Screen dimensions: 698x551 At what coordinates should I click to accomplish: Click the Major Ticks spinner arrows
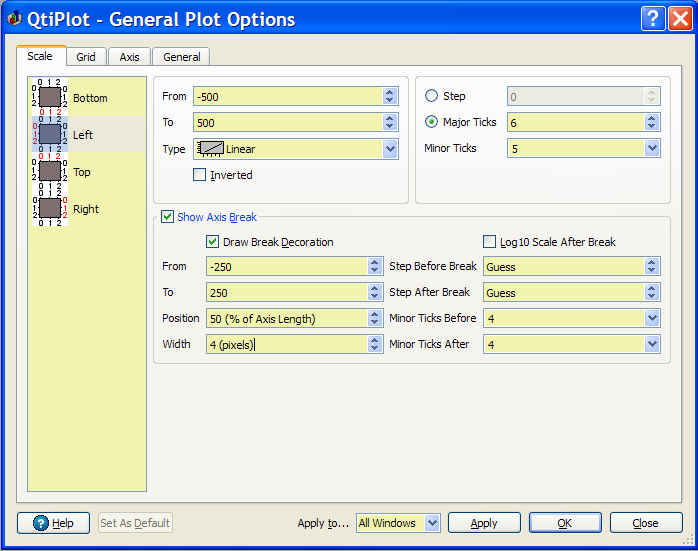tap(652, 122)
